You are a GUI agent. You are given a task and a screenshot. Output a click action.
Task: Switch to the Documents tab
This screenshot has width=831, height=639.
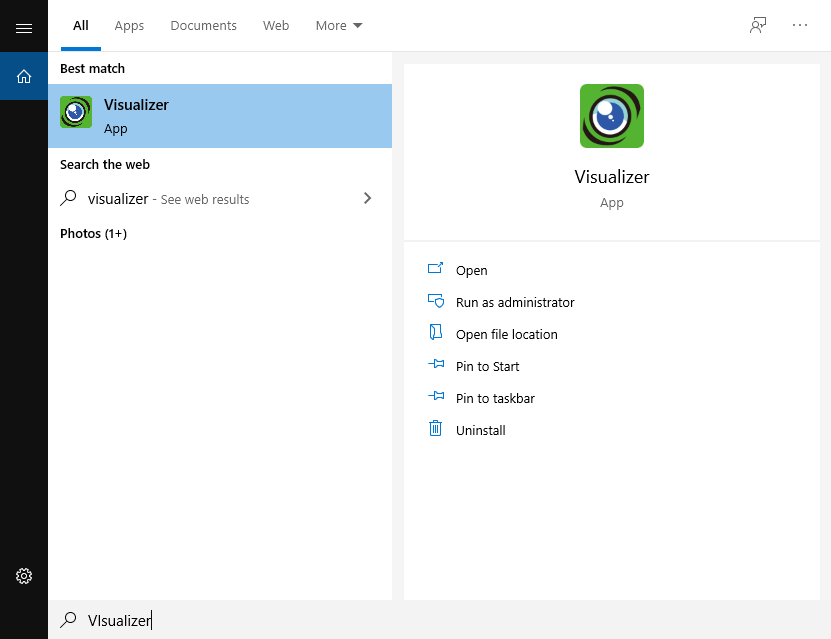tap(203, 26)
